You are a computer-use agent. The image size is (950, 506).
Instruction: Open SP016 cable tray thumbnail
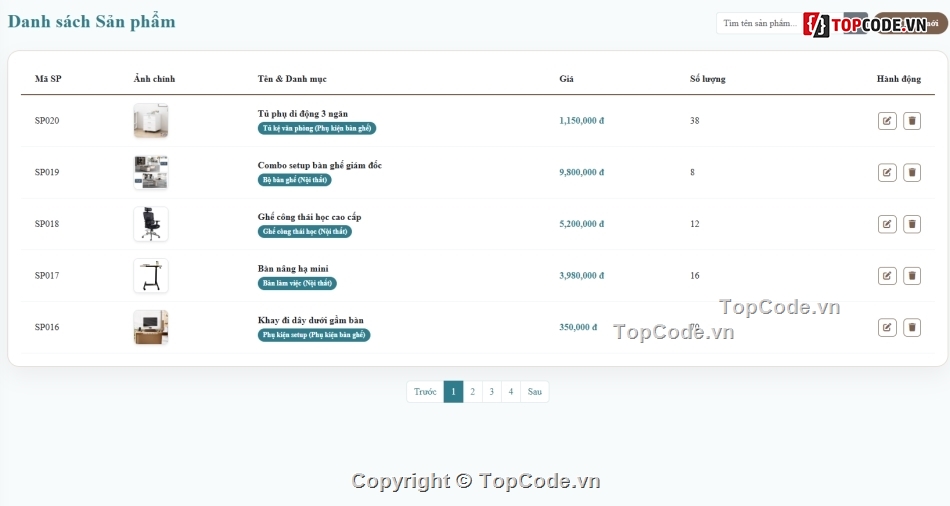pyautogui.click(x=151, y=327)
